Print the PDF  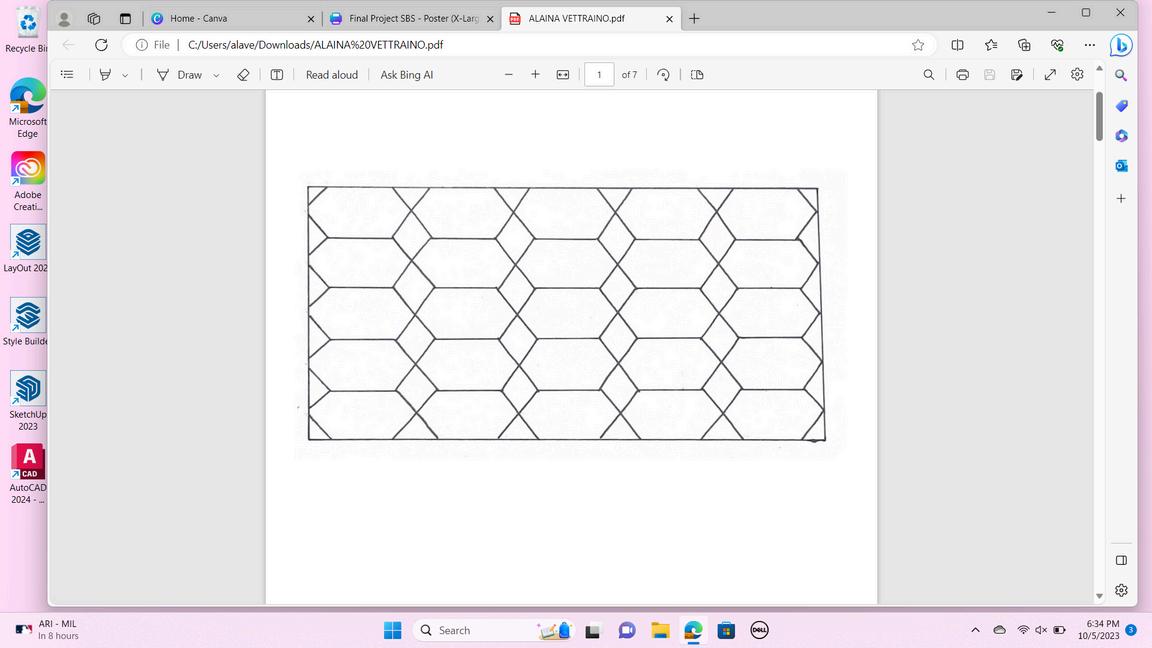pos(962,74)
